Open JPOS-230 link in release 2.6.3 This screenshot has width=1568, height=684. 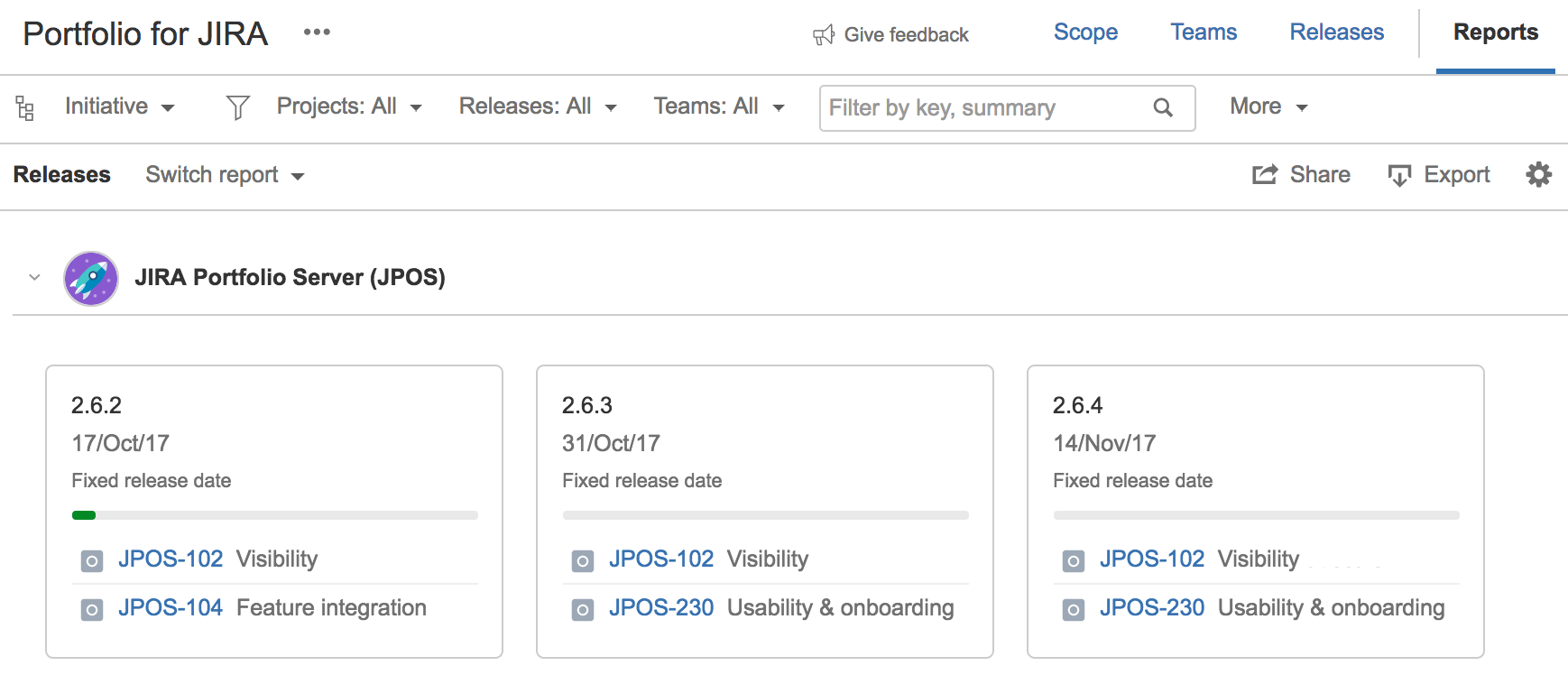click(661, 608)
